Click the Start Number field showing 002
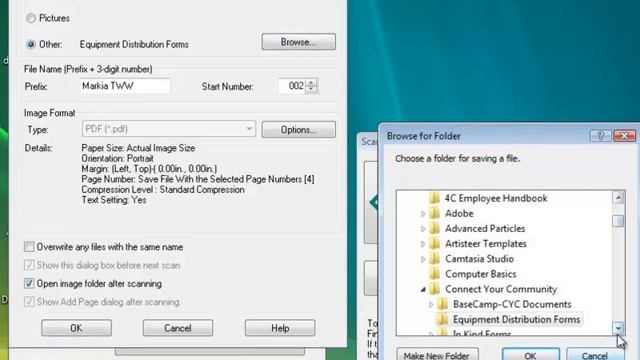Viewport: 640px width, 360px height. 292,86
